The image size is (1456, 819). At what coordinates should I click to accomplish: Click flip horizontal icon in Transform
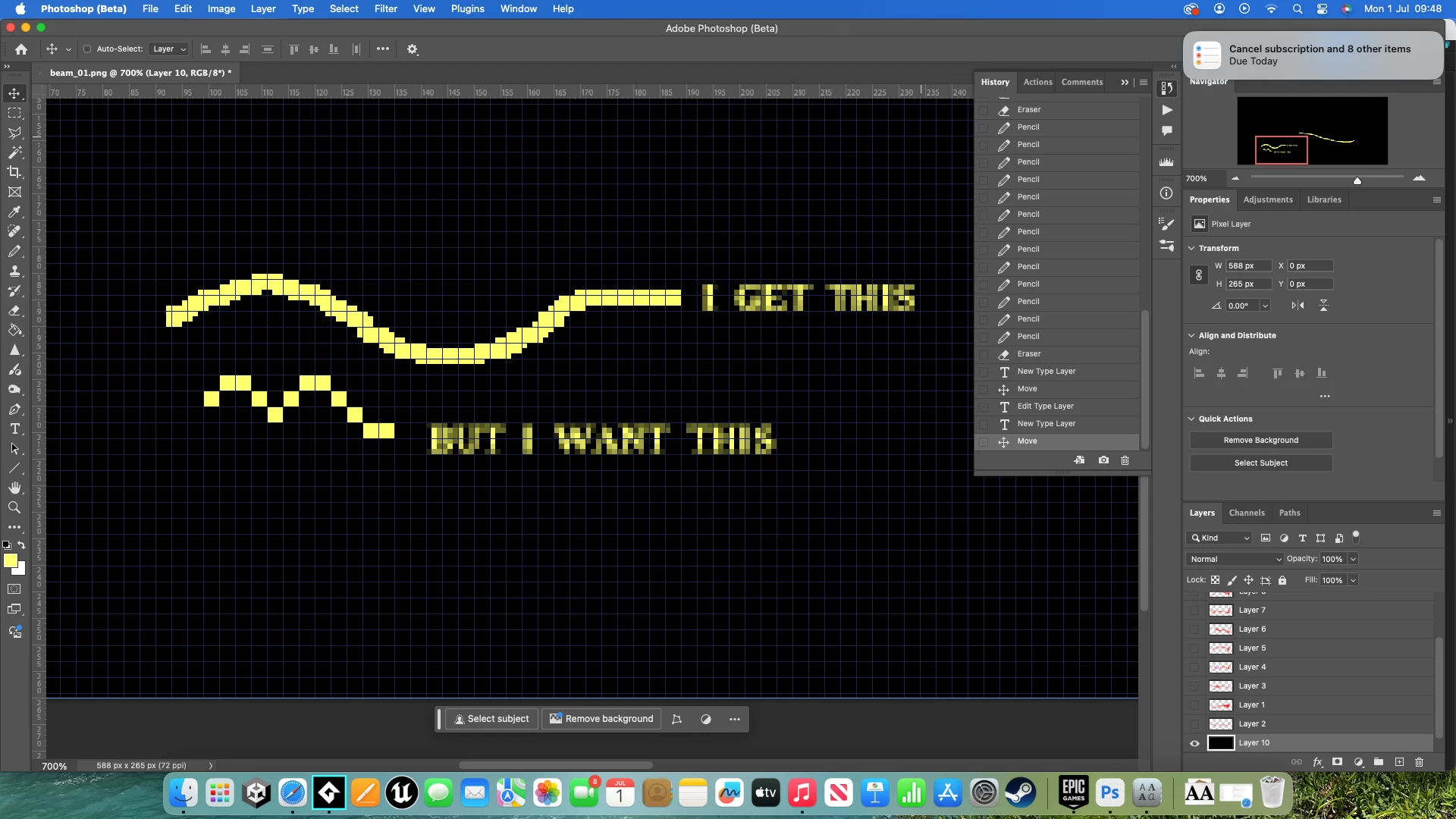tap(1298, 306)
